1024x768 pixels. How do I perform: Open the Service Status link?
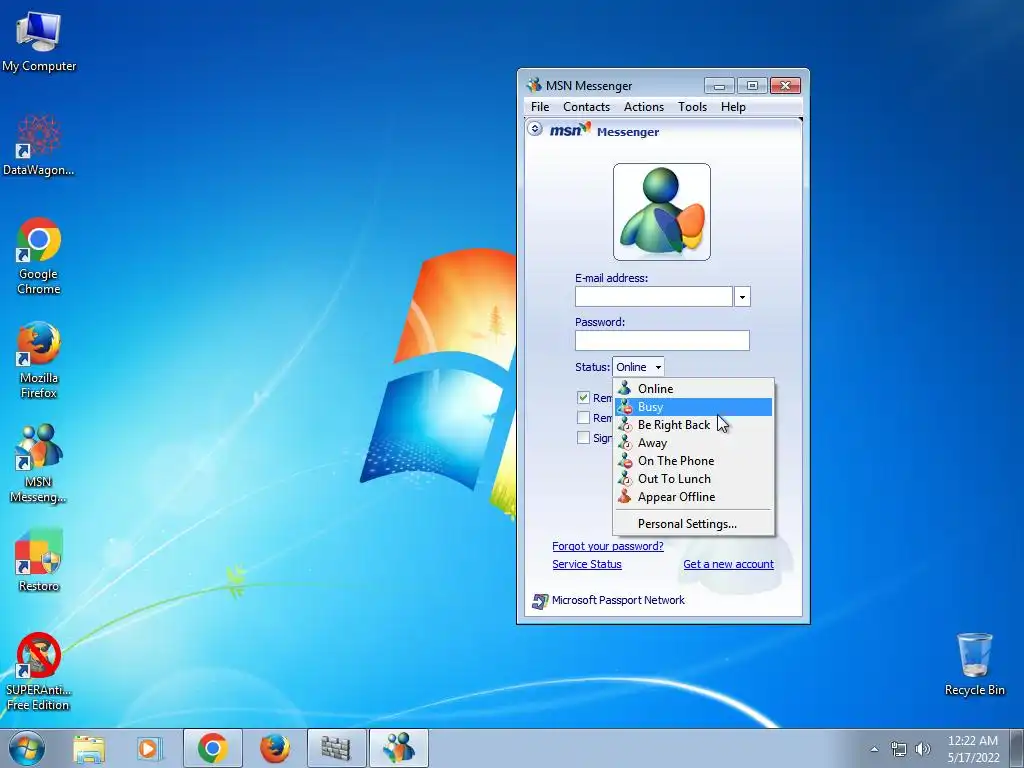[586, 564]
